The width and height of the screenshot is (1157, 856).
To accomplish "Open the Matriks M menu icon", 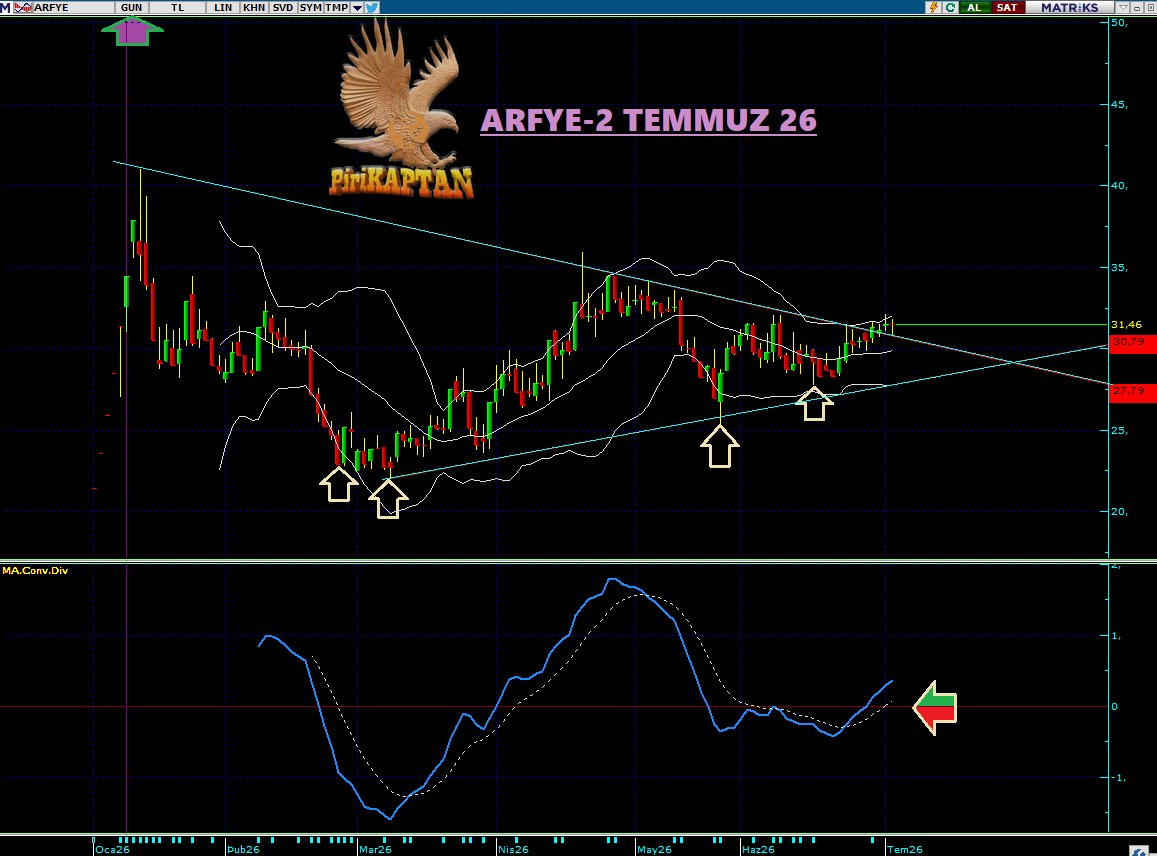I will (x=5, y=7).
